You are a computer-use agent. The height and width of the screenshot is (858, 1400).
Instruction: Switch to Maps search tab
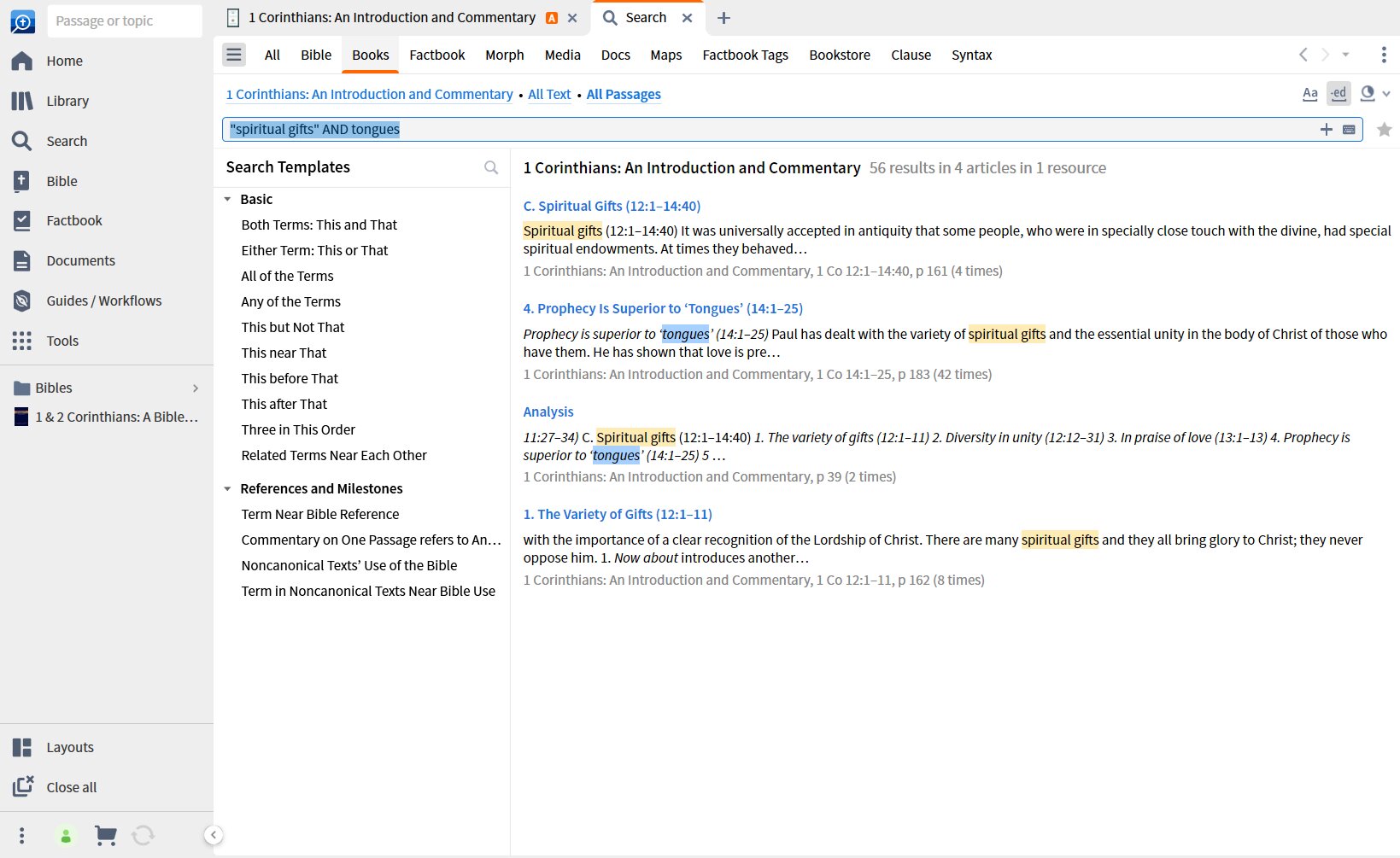click(666, 55)
